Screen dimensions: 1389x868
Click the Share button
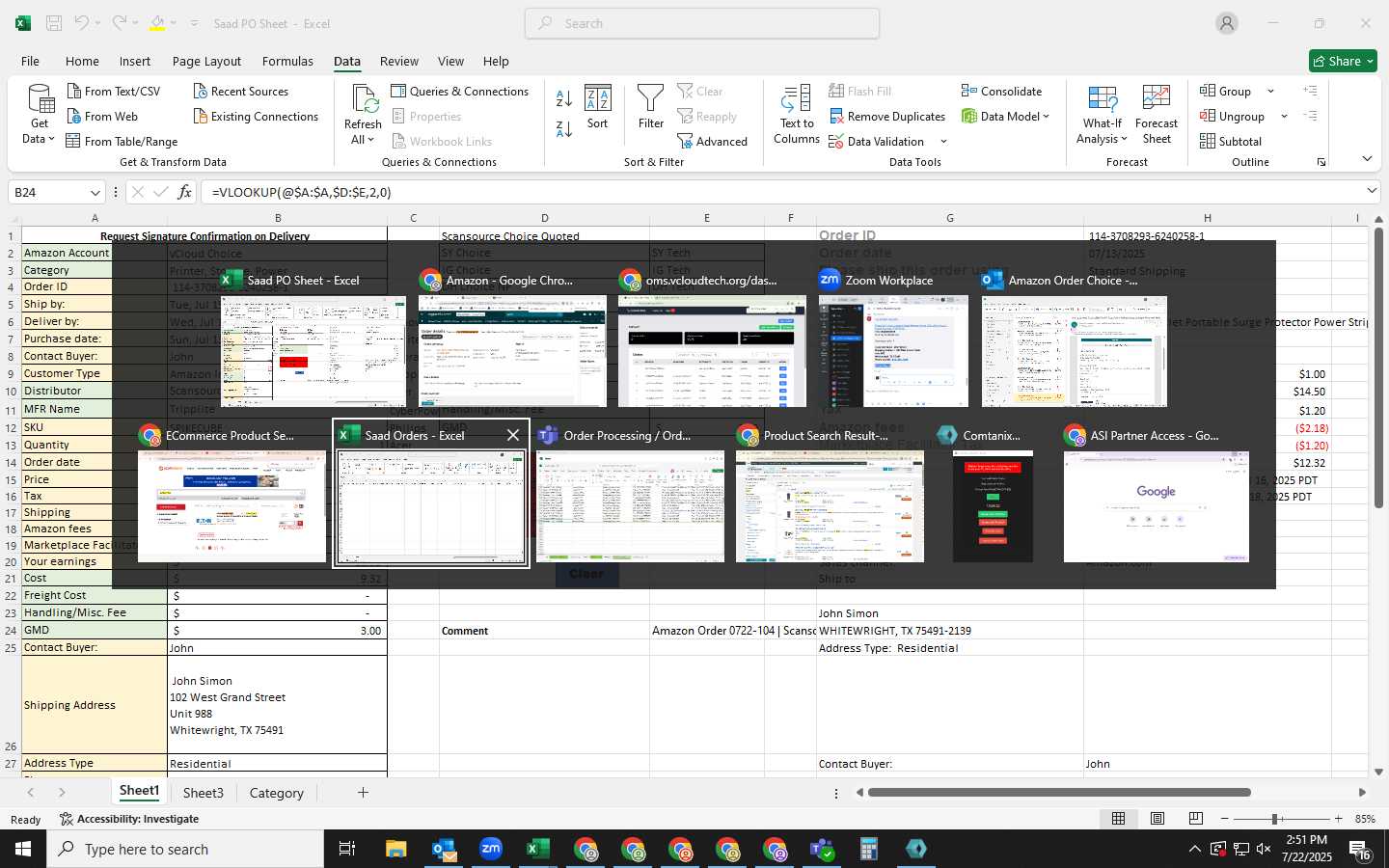1343,61
